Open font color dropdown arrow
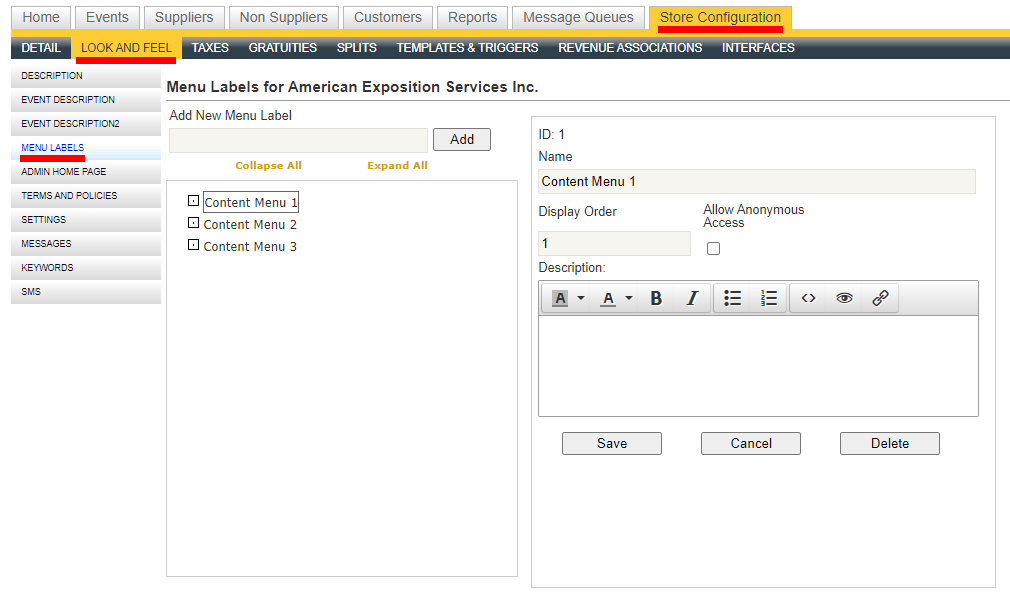Image resolution: width=1010 pixels, height=593 pixels. (629, 298)
